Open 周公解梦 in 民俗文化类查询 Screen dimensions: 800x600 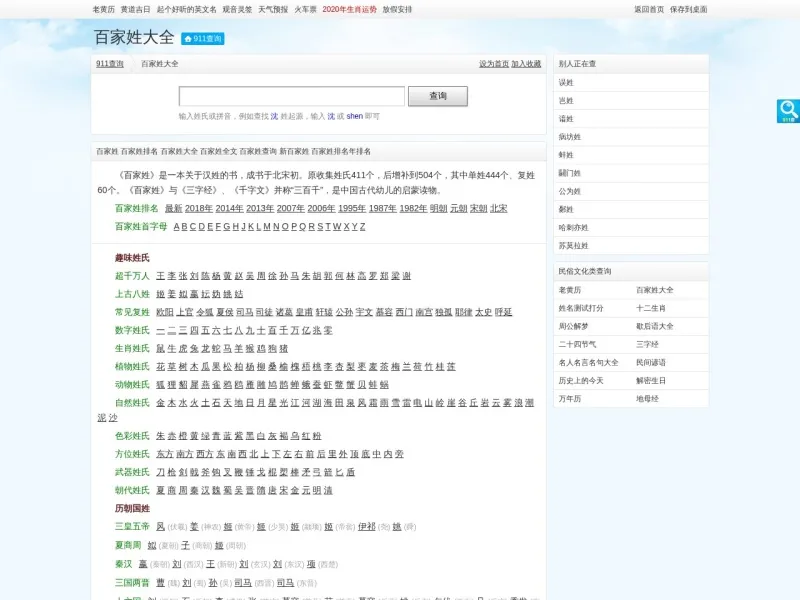click(x=573, y=327)
